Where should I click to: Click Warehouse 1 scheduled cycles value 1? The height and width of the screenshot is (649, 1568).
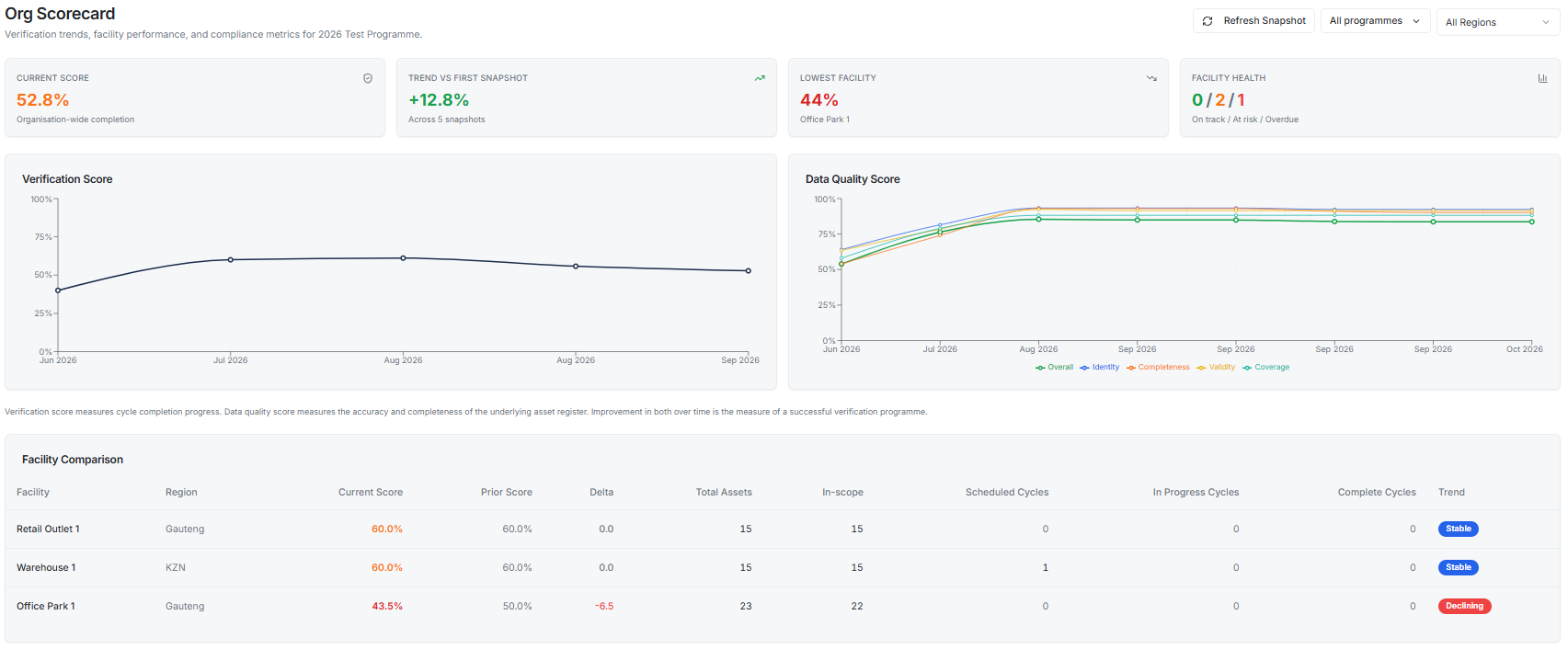pos(1046,568)
